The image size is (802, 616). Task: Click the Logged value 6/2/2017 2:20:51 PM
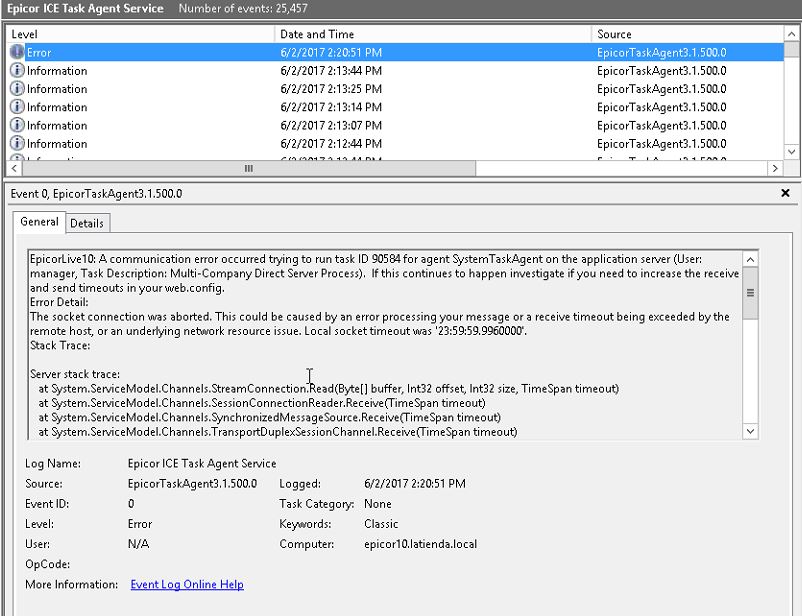click(x=415, y=483)
